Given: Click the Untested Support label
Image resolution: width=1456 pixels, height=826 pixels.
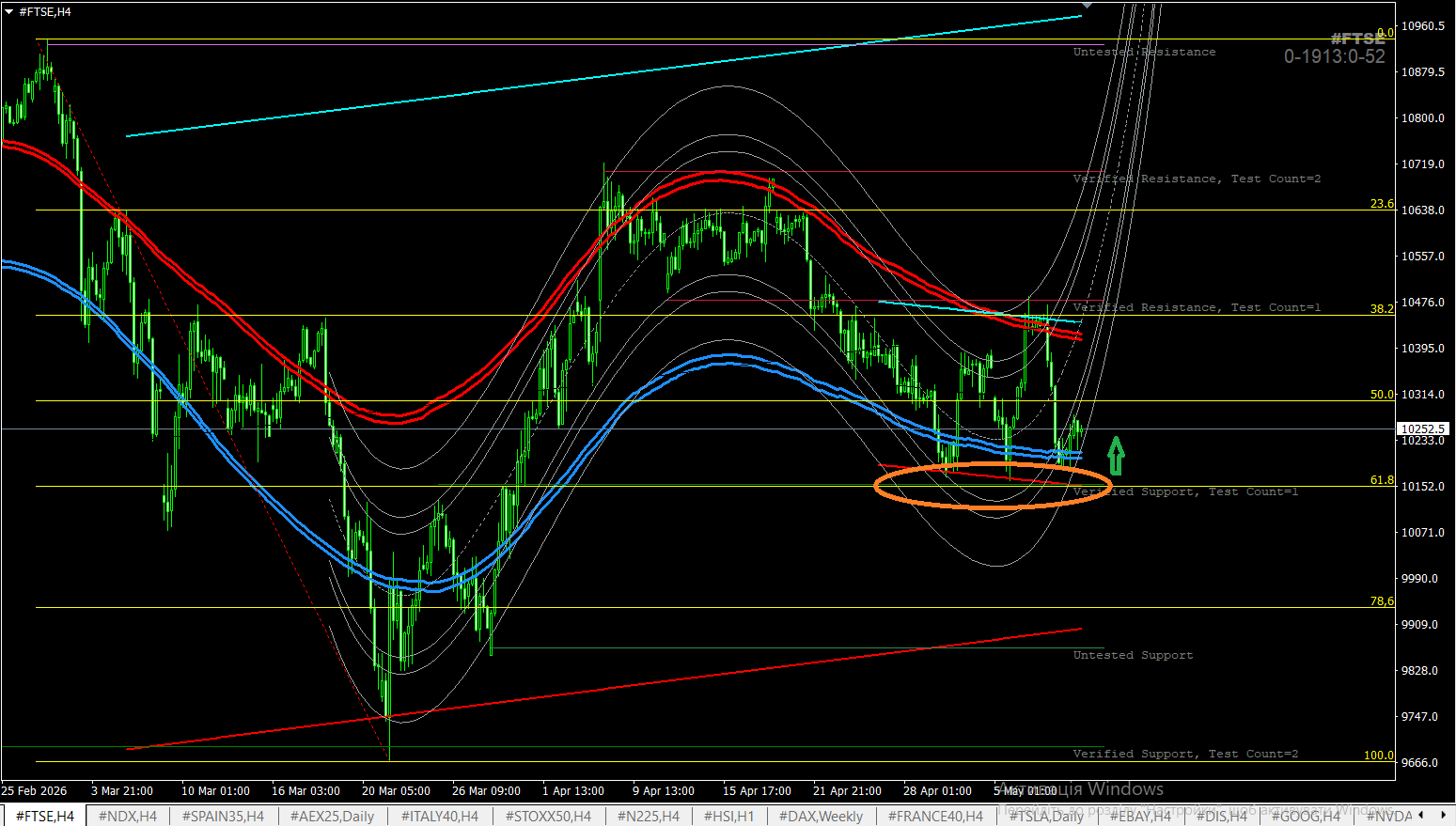Looking at the screenshot, I should 1133,655.
